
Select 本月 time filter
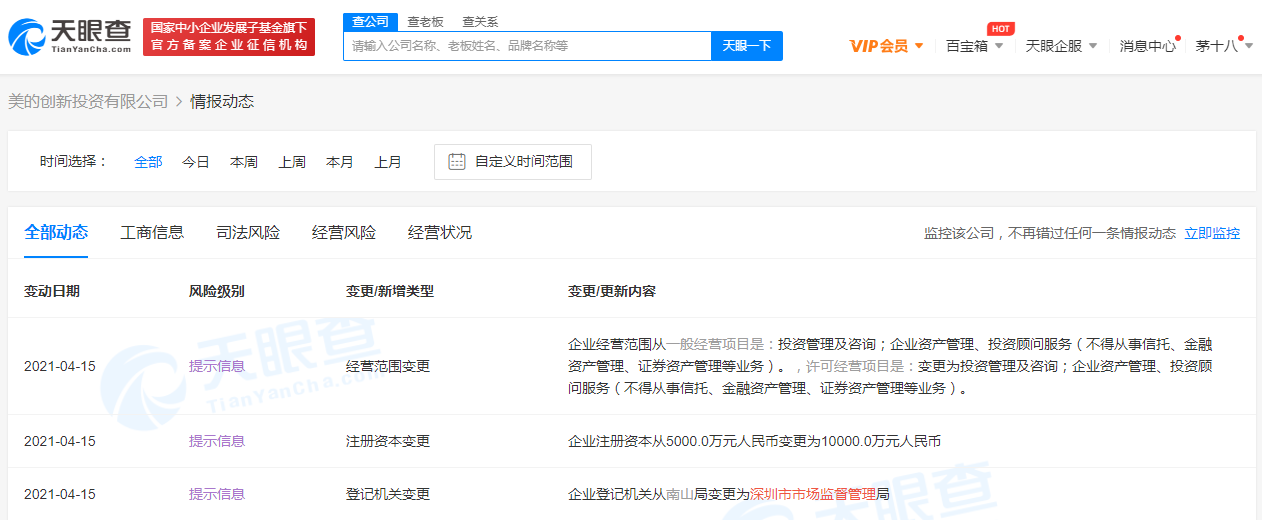(340, 161)
